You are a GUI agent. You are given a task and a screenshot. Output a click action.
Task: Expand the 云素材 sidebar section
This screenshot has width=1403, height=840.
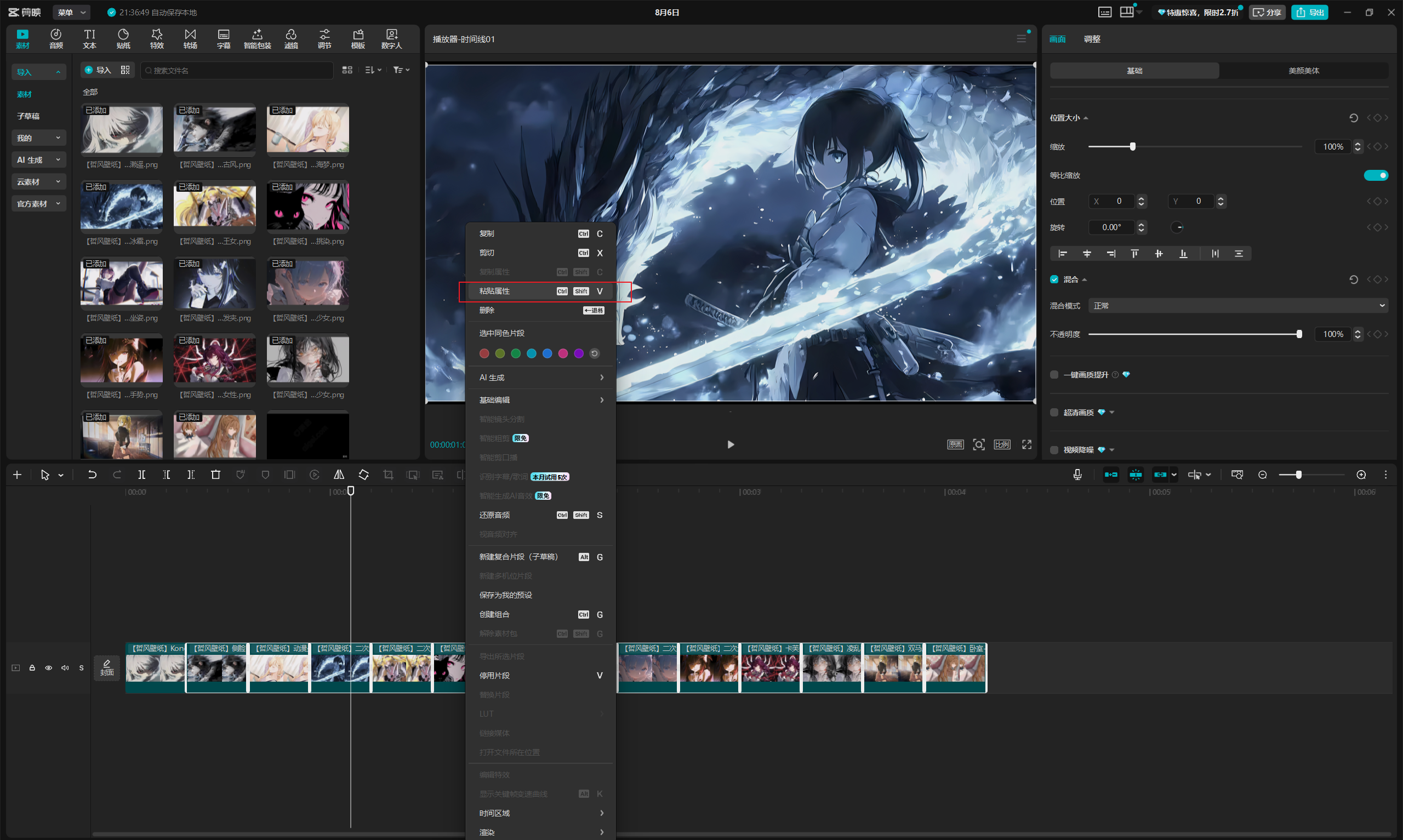[x=38, y=182]
